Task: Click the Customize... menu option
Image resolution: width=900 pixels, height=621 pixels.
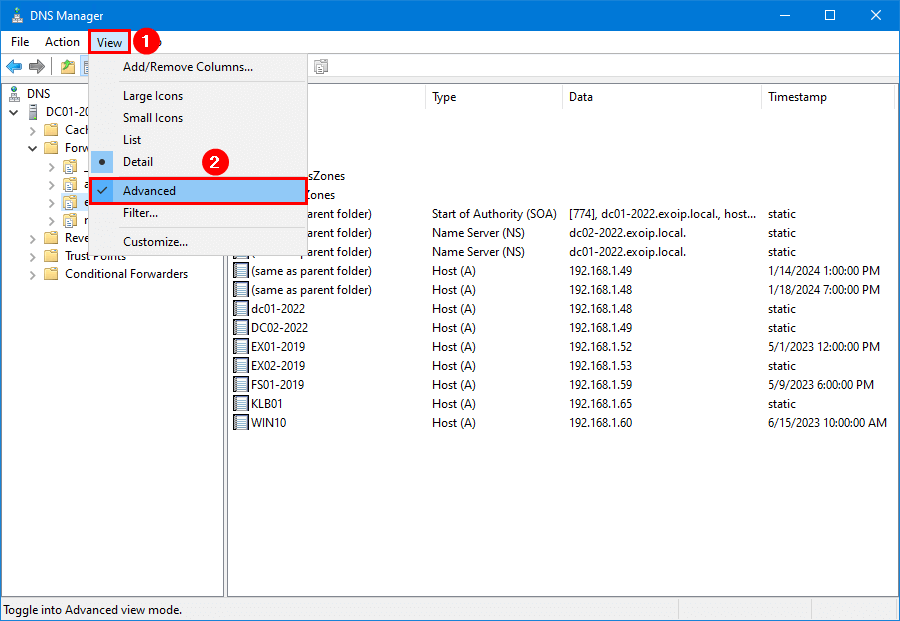Action: tap(155, 242)
